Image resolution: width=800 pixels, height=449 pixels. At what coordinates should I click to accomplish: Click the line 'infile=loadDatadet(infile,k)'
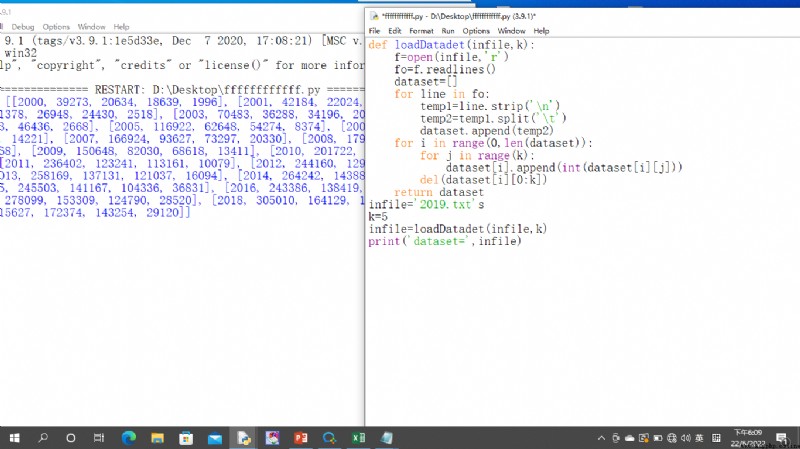[458, 229]
